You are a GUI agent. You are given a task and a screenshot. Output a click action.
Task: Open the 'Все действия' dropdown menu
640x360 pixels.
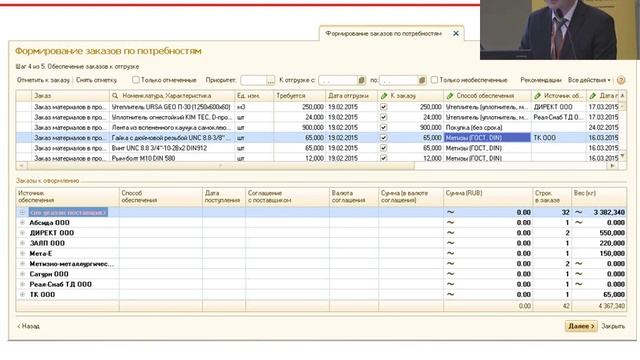[589, 80]
